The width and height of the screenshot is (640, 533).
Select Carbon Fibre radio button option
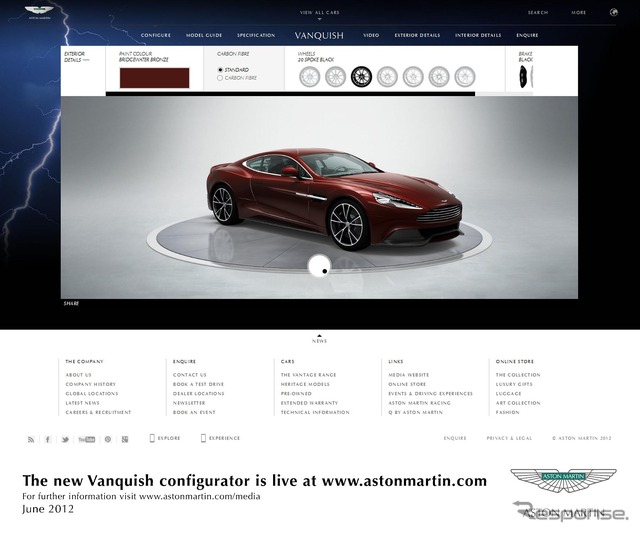pyautogui.click(x=220, y=78)
